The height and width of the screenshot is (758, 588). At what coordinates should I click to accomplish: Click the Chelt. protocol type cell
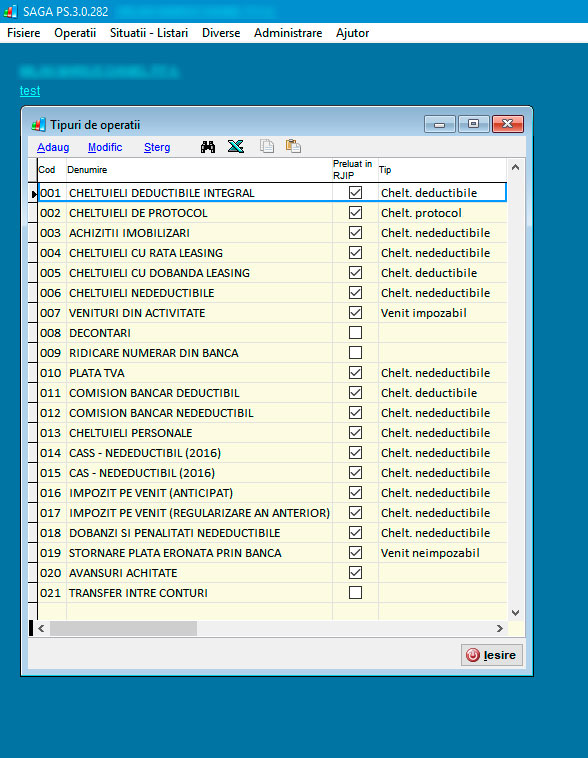(x=442, y=213)
